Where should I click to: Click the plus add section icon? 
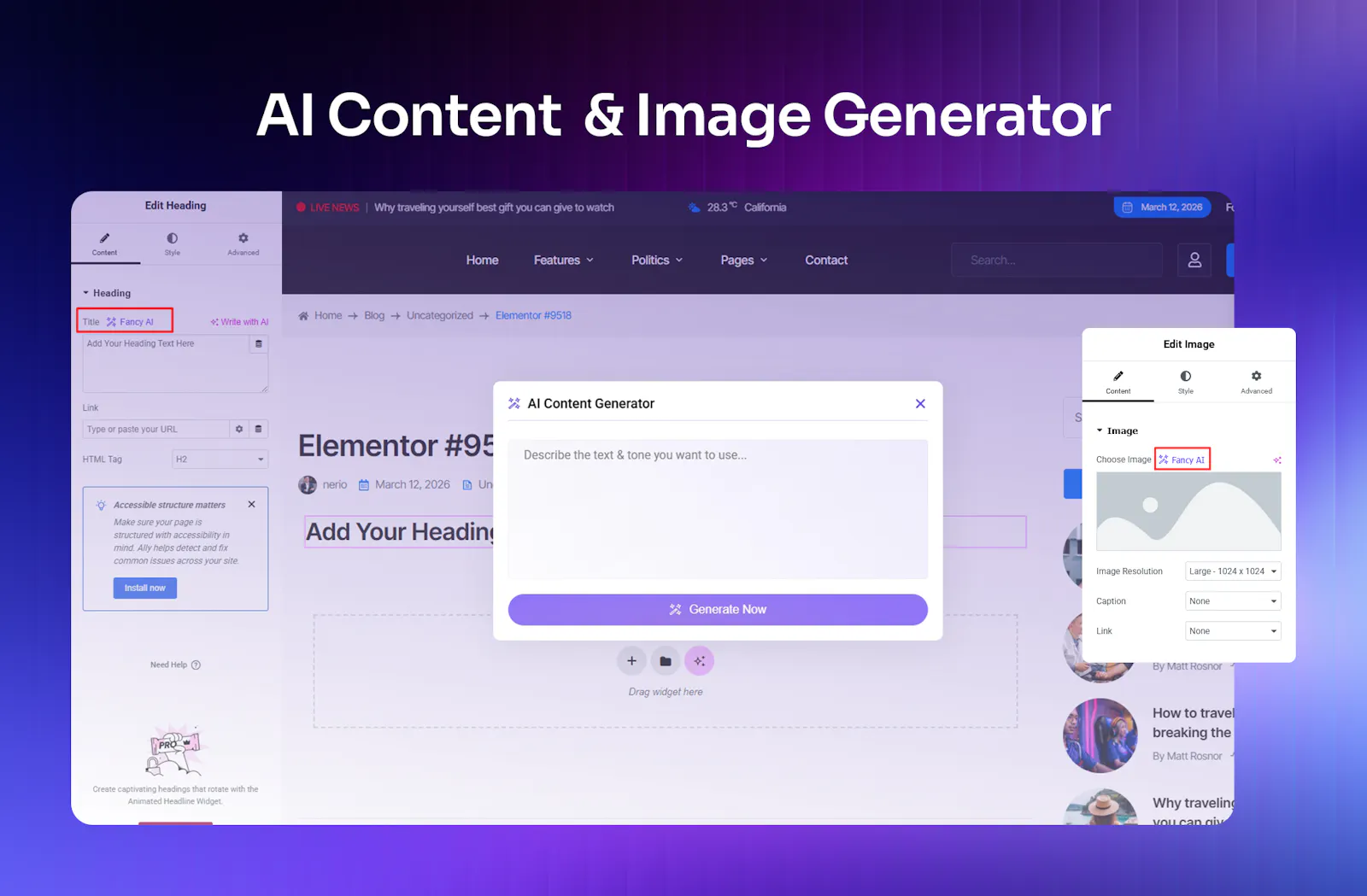click(x=631, y=661)
